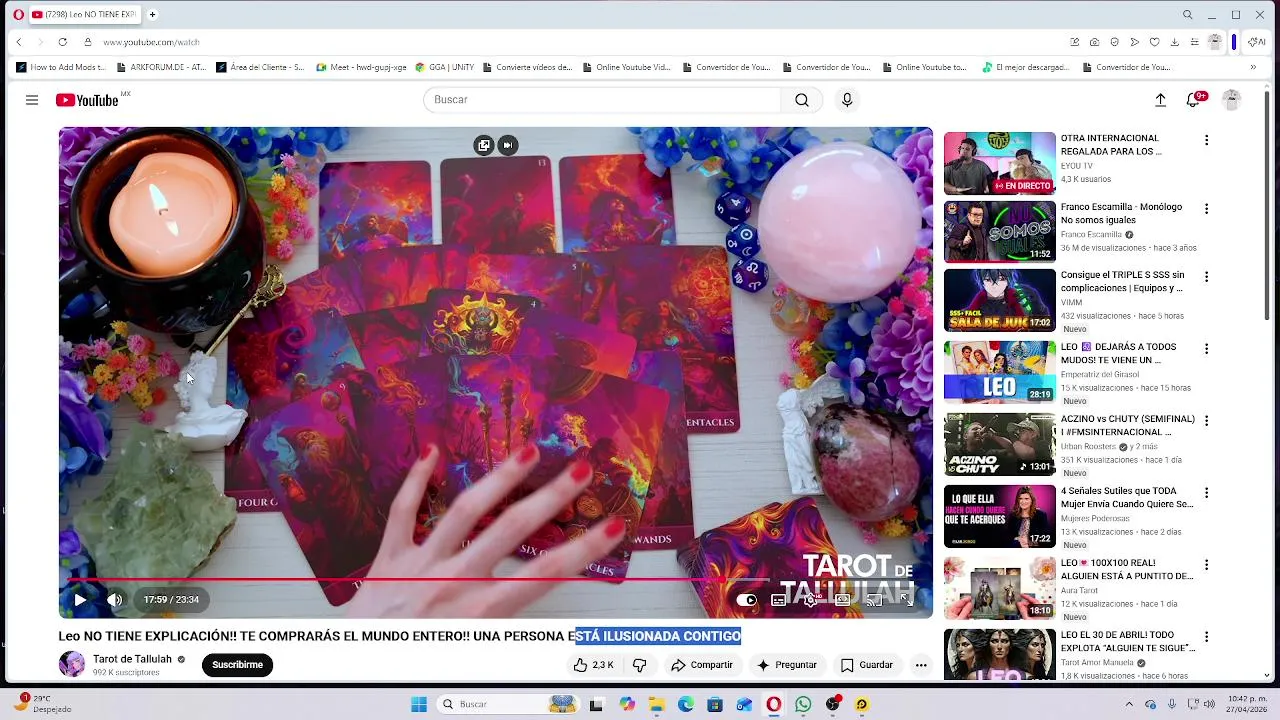Expand hidden bookmarks with double chevron
This screenshot has height=720, width=1280.
pos(1253,68)
